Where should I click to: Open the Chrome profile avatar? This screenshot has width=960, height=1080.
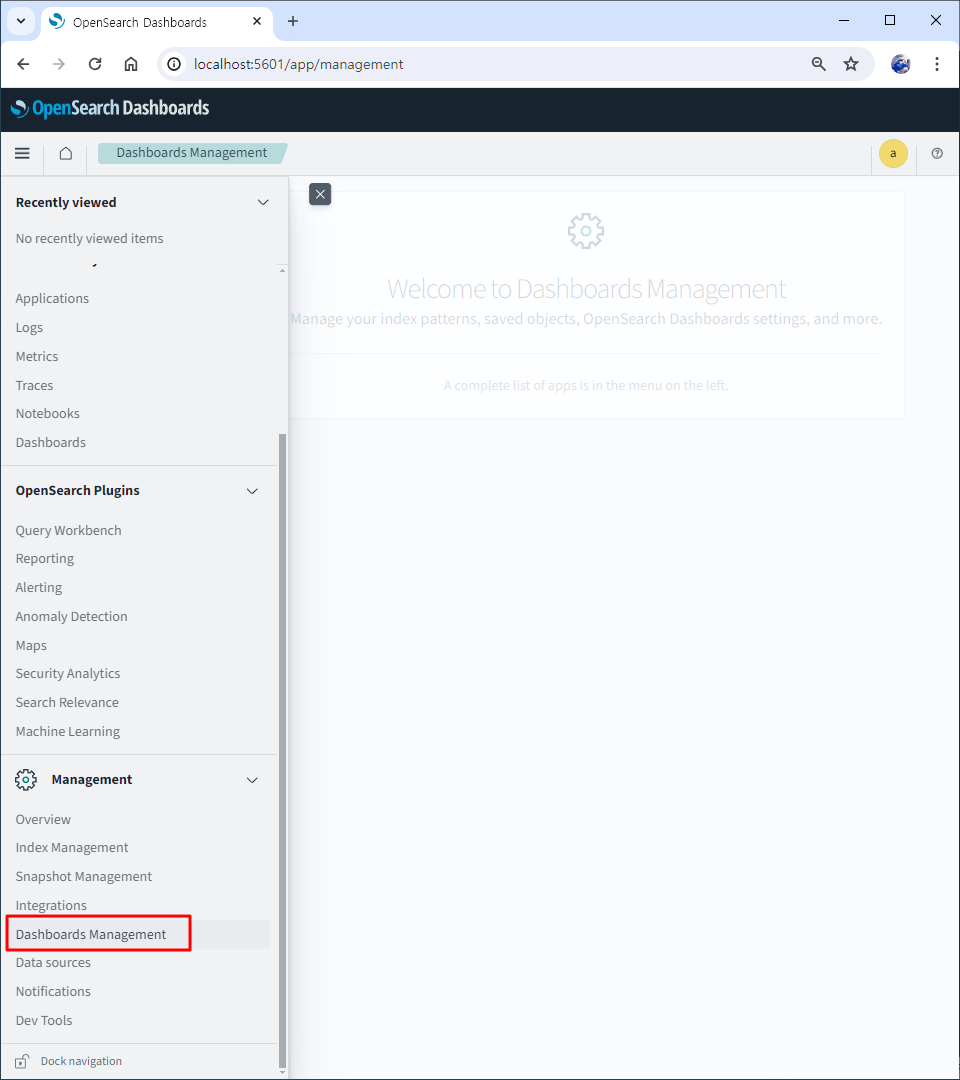pos(901,64)
